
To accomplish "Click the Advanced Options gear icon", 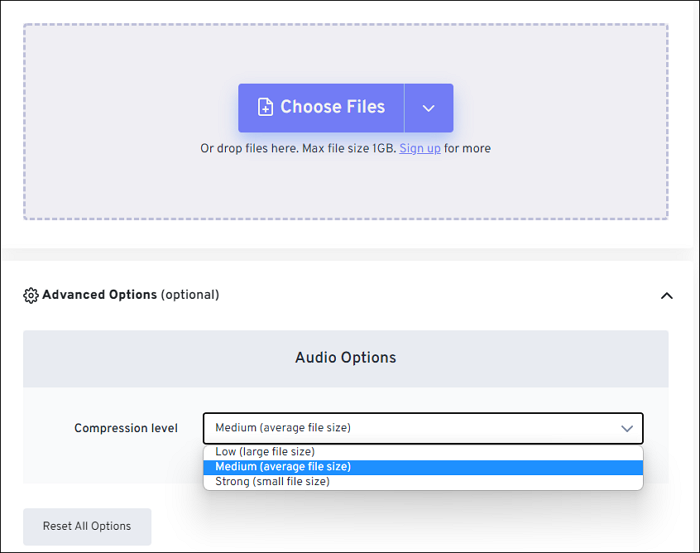I will click(30, 296).
